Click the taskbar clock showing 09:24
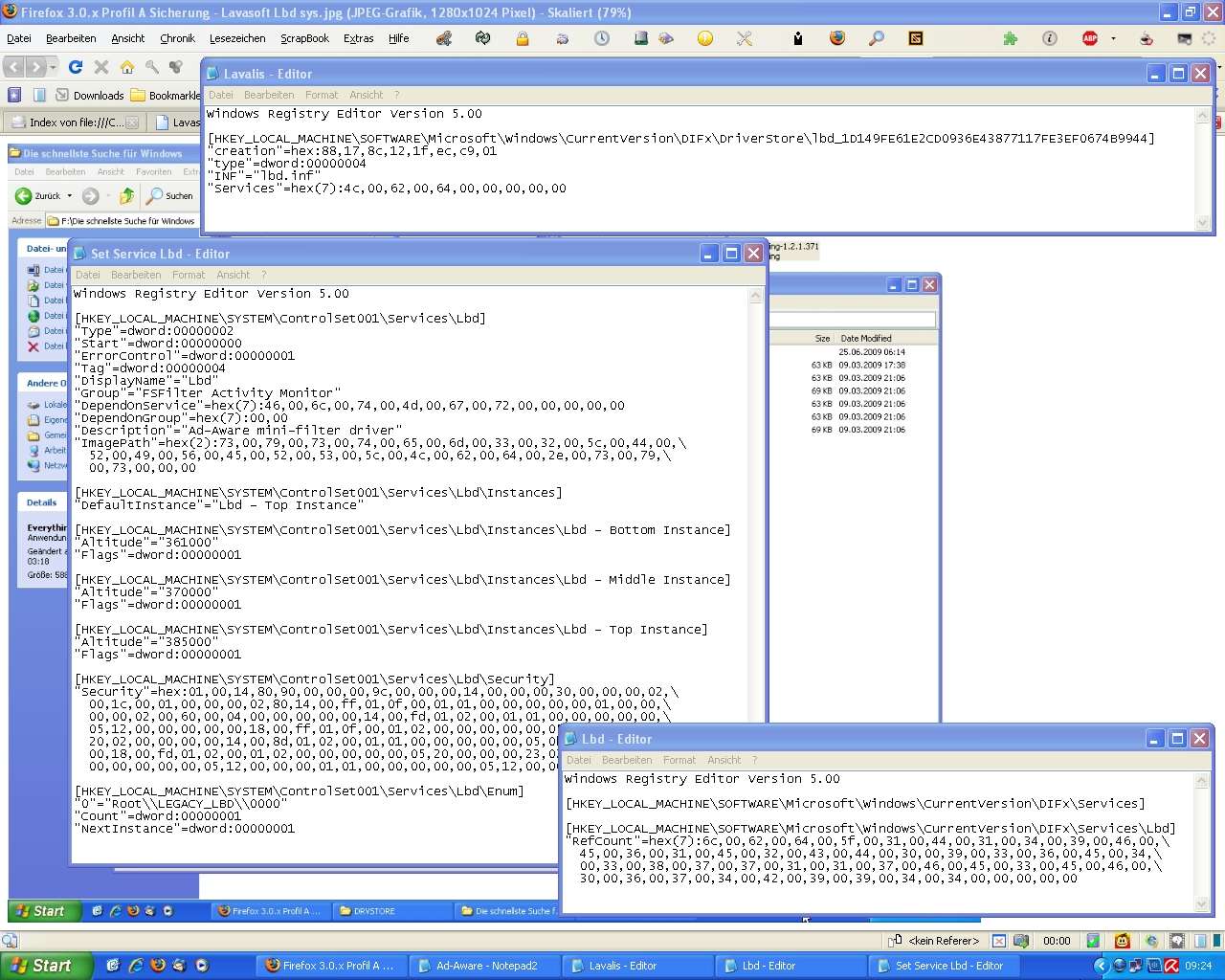 click(x=1198, y=966)
